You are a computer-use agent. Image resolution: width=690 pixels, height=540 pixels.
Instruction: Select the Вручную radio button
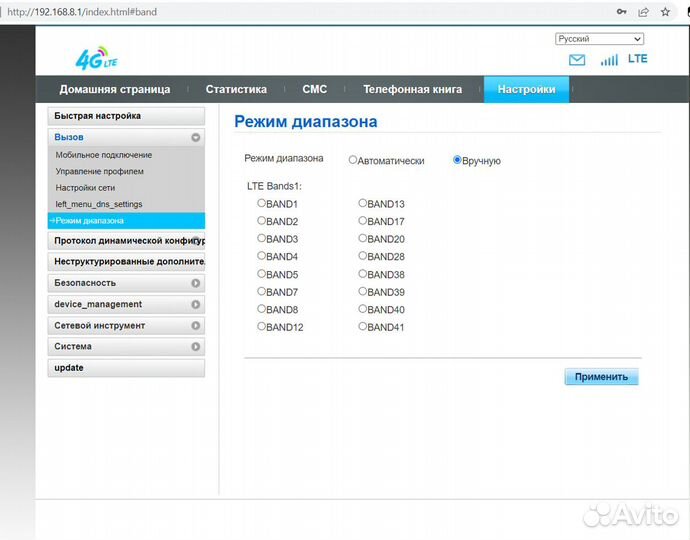[458, 160]
